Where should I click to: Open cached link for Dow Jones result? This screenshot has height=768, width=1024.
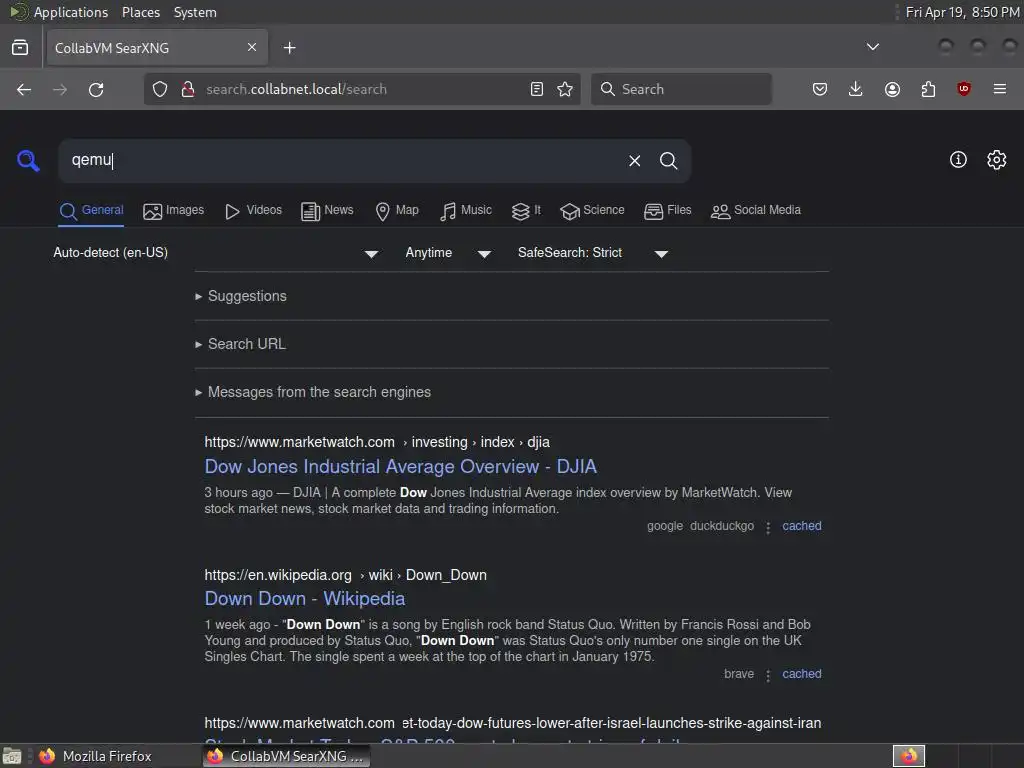click(x=801, y=526)
